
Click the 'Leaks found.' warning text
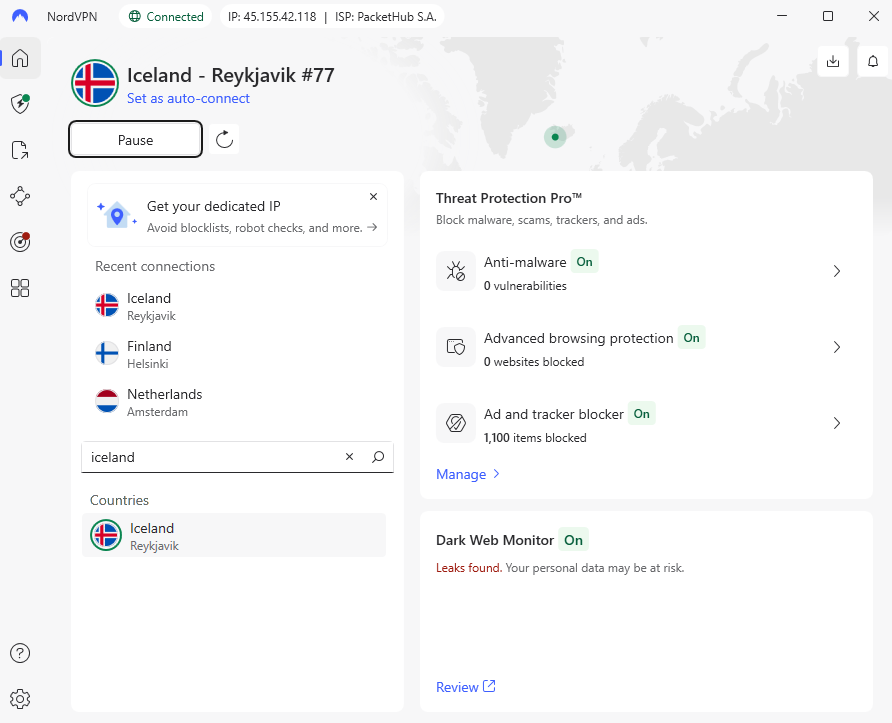[x=469, y=568]
